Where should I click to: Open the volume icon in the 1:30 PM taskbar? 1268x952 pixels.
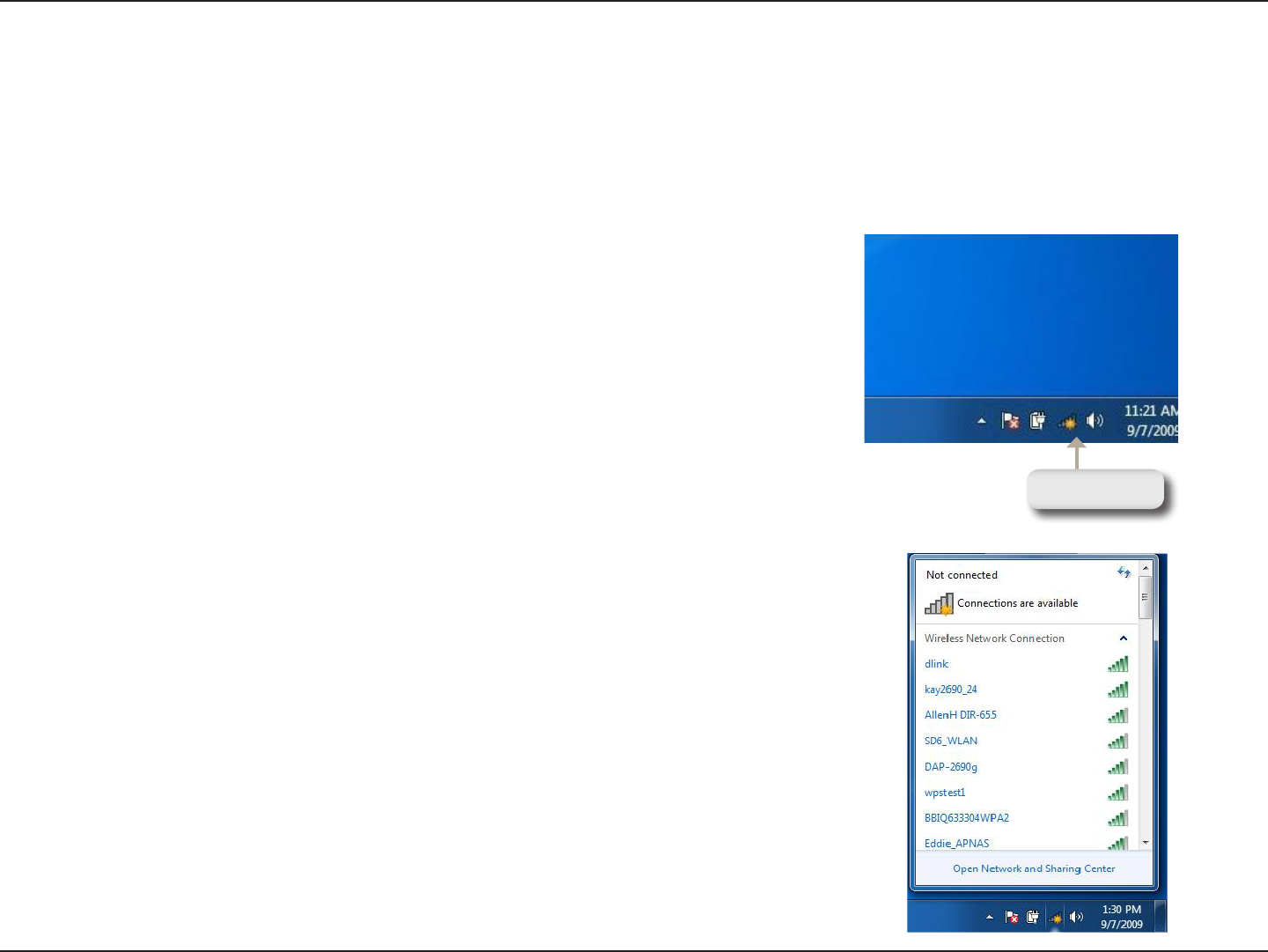point(1076,917)
